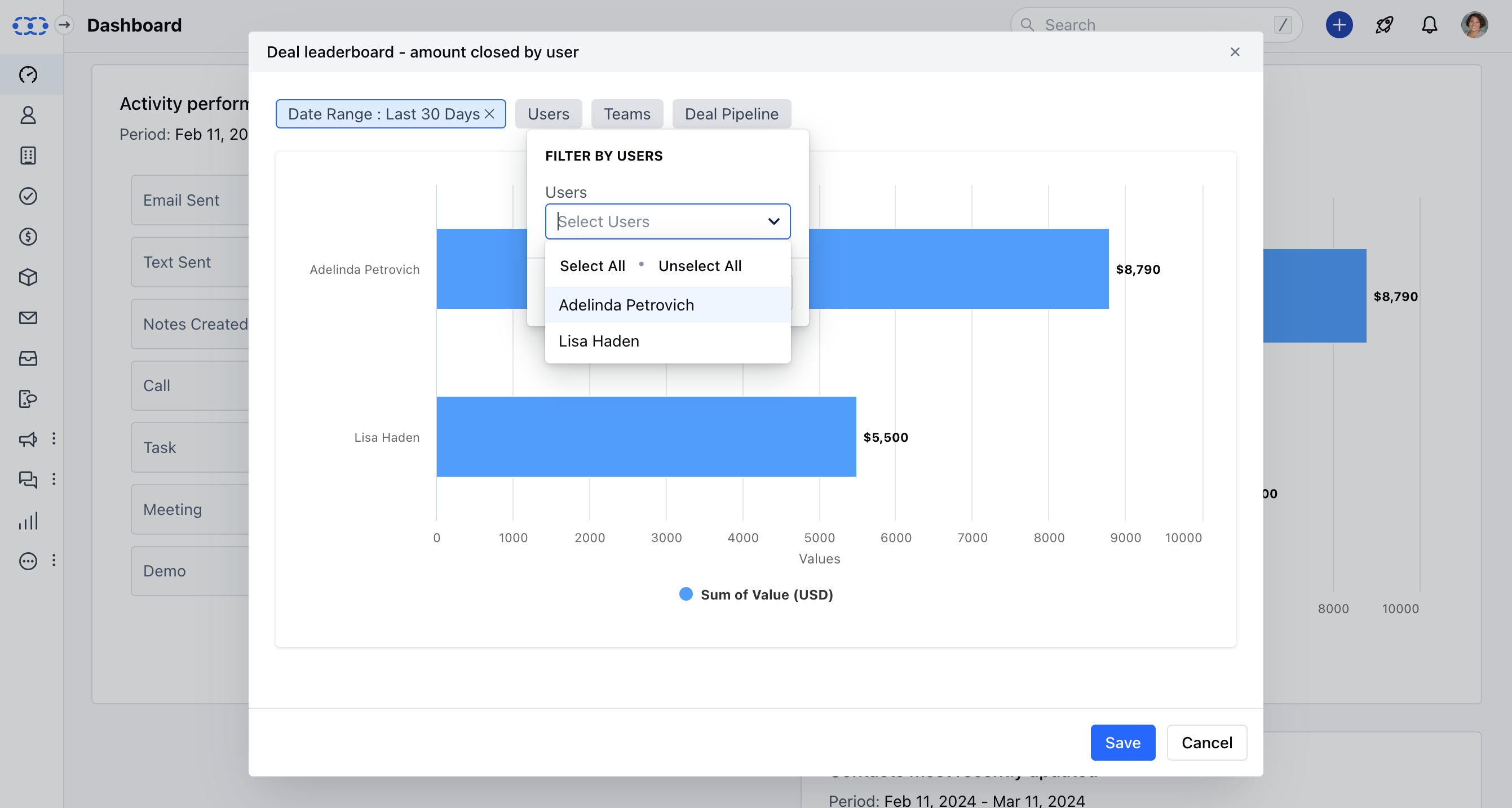
Task: Open the Teams filter chip
Action: click(627, 113)
